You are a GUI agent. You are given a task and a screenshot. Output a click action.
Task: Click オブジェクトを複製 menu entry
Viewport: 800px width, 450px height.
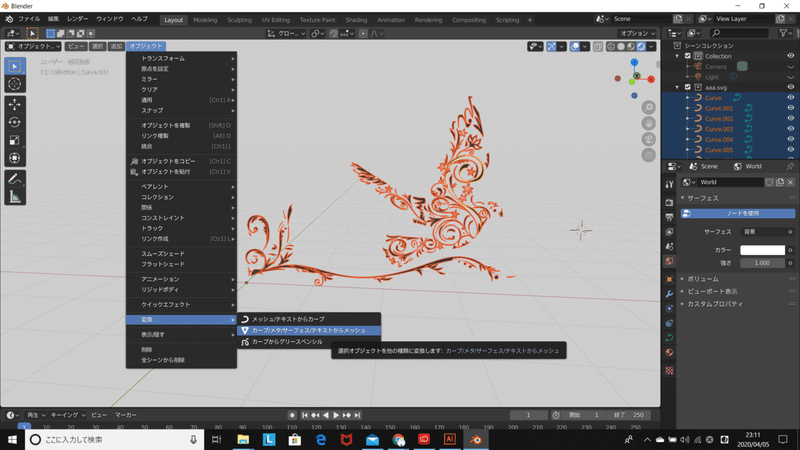point(182,126)
